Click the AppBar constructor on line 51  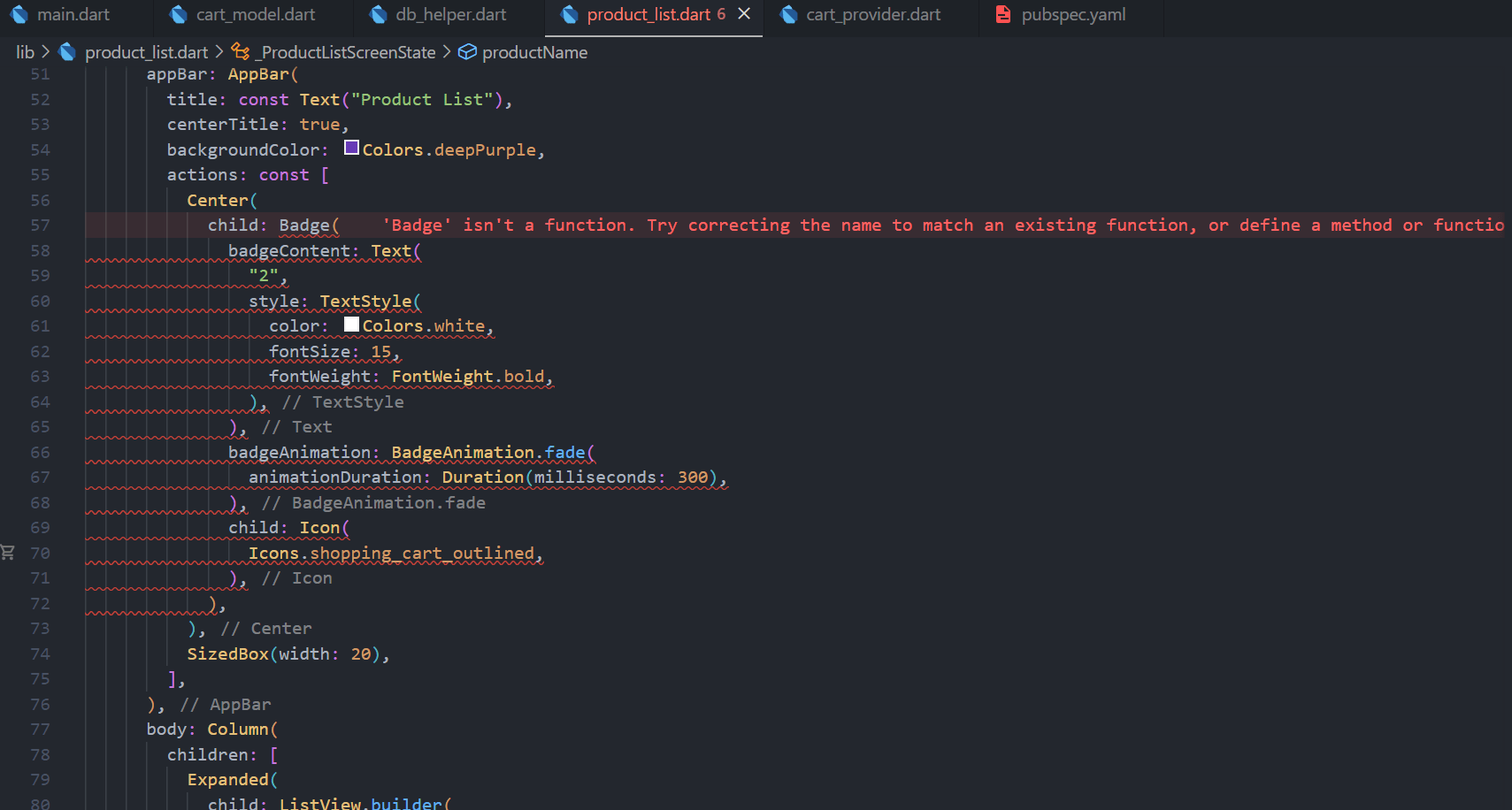click(x=258, y=74)
